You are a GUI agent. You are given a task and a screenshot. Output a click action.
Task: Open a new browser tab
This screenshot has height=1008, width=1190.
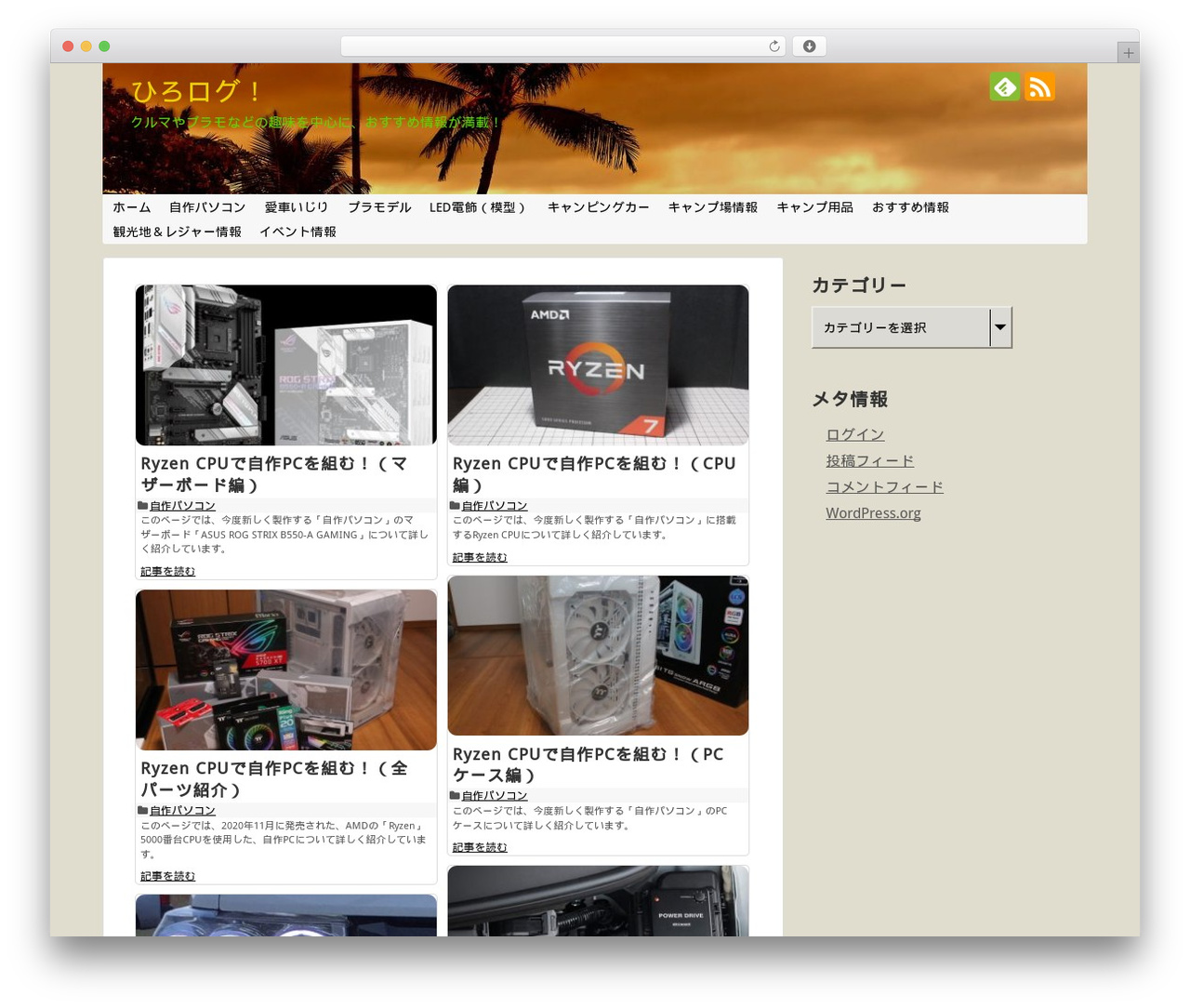pos(1129,53)
